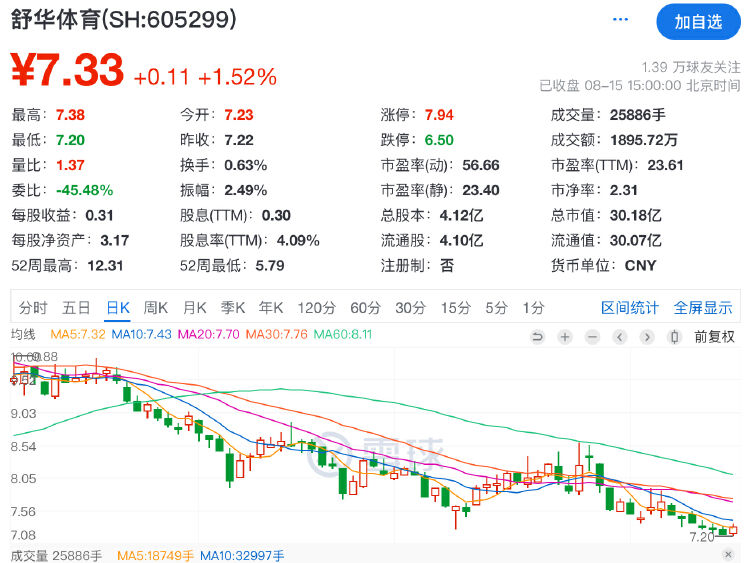
Task: Click the 最低 value 7.20
Action: tap(70, 140)
